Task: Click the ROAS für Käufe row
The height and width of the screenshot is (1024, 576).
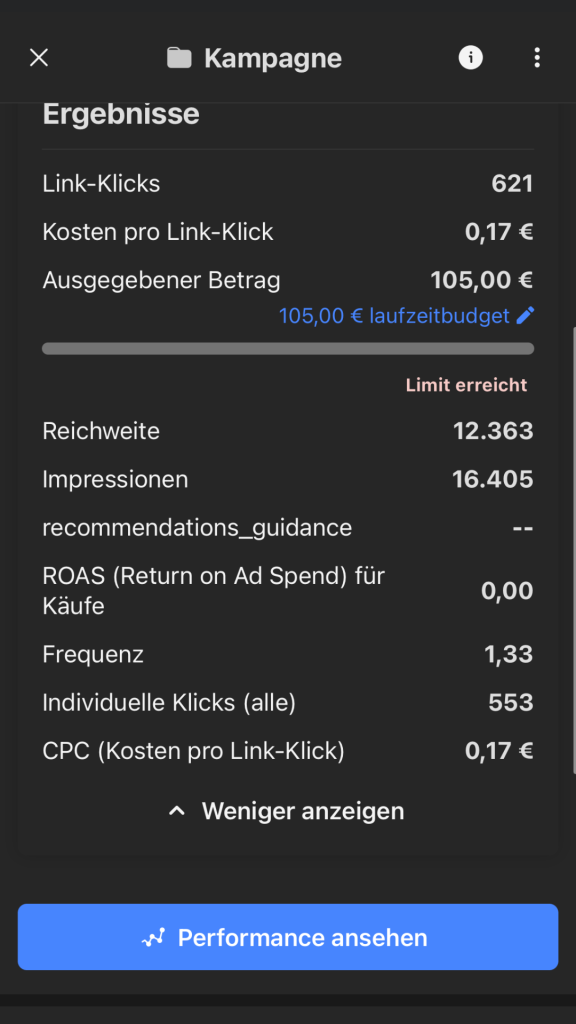Action: click(x=288, y=591)
